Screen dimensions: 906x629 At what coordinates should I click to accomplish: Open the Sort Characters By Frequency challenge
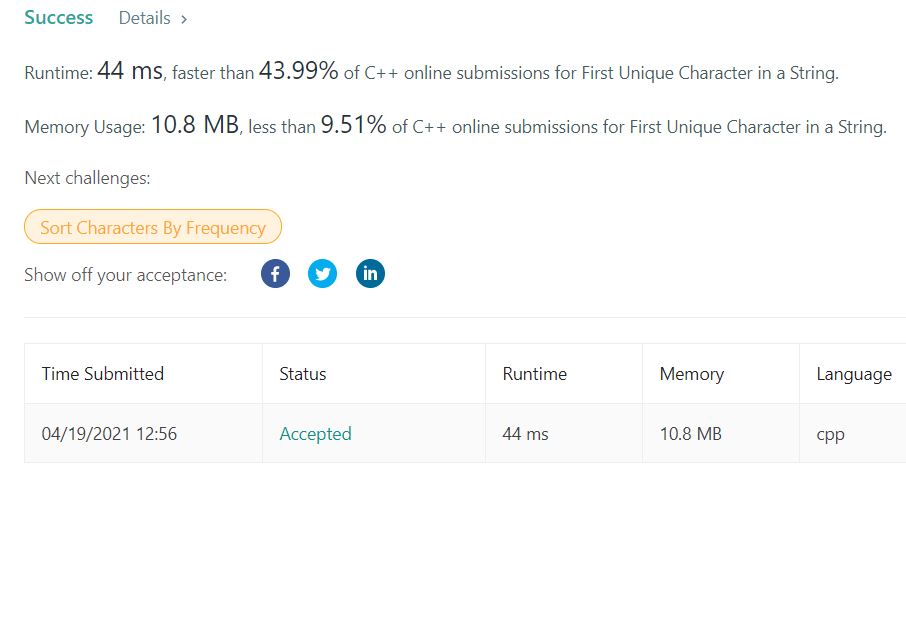pos(152,227)
